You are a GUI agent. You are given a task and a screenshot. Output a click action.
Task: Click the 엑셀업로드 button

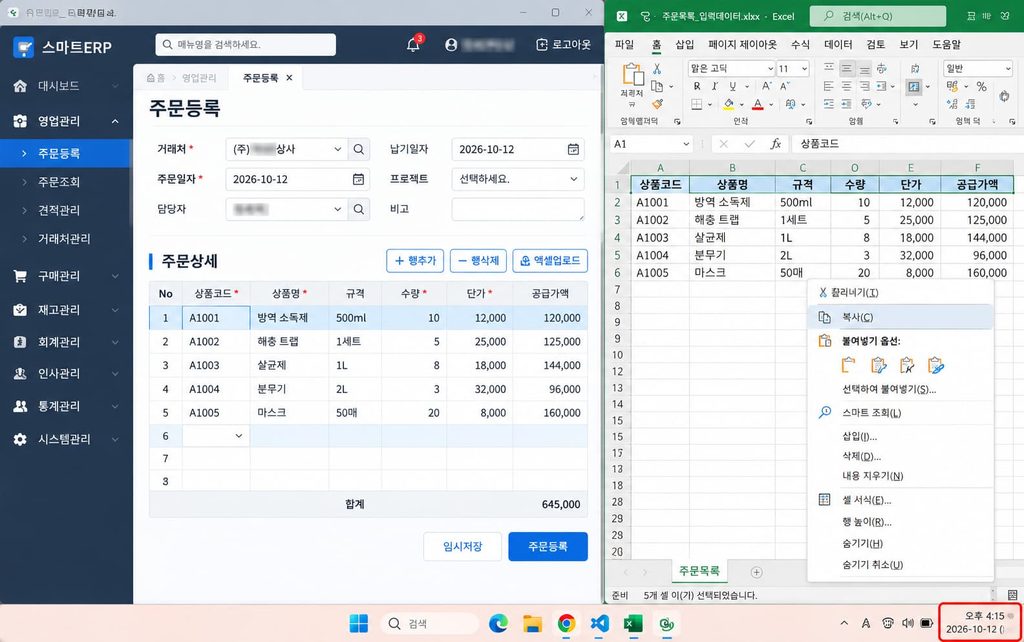tap(550, 261)
